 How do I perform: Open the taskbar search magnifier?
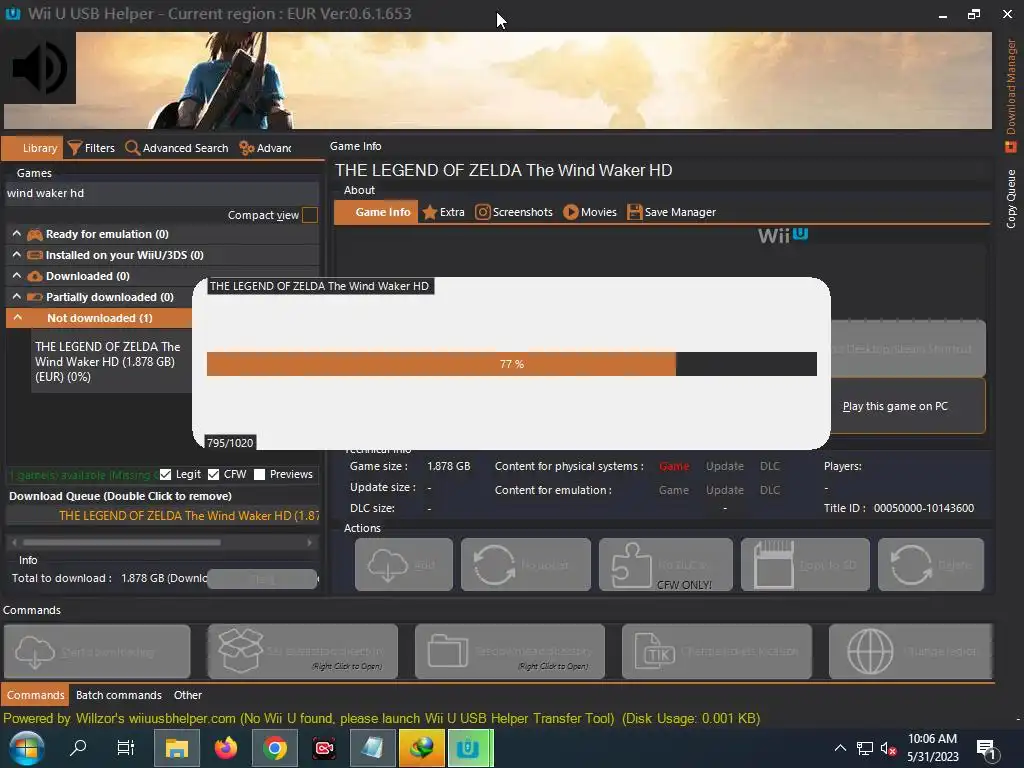(x=78, y=748)
